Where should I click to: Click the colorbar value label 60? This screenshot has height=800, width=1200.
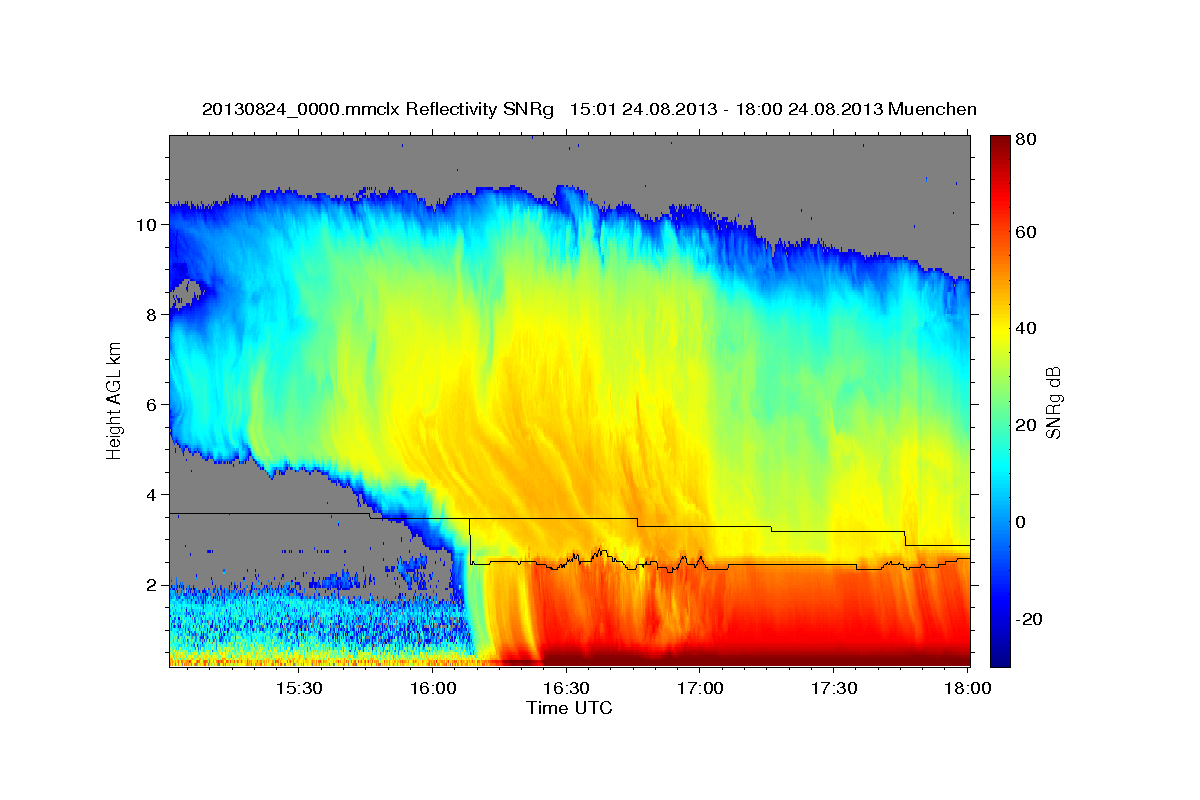coord(1025,232)
